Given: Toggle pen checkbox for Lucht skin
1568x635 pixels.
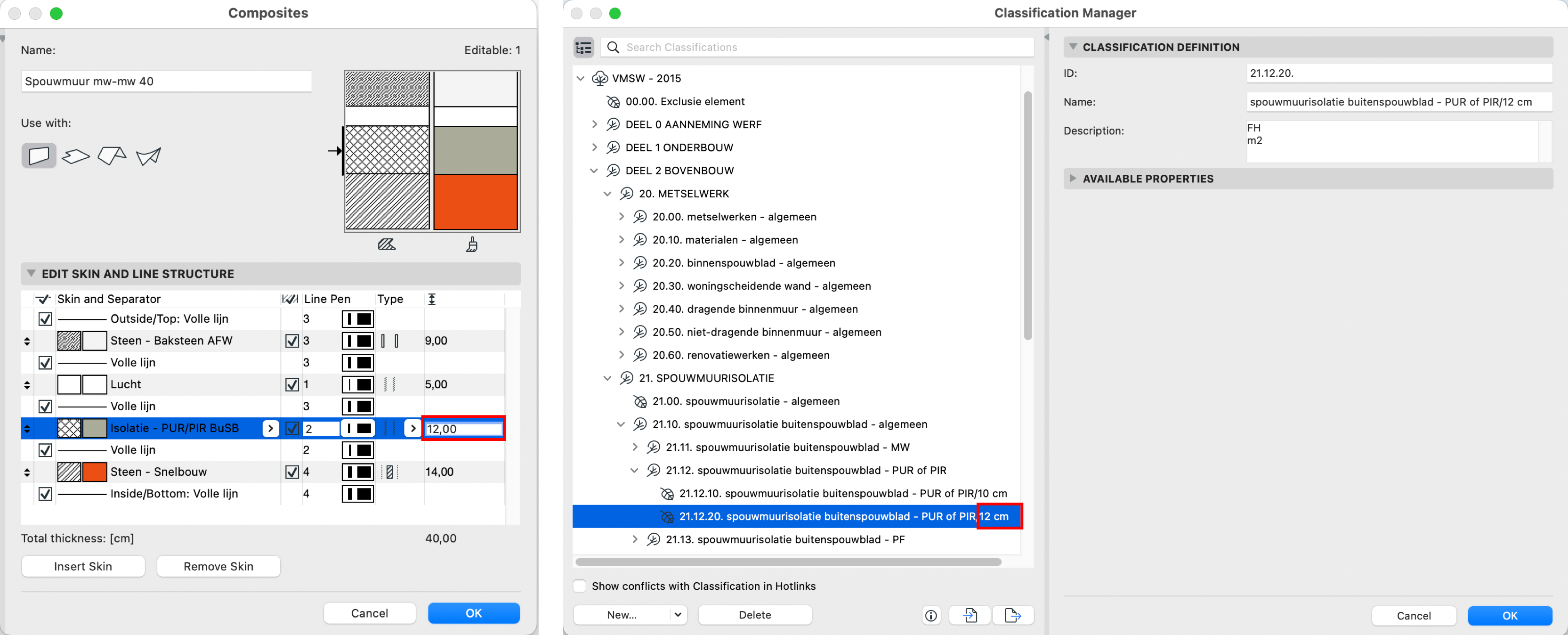Looking at the screenshot, I should coord(292,385).
